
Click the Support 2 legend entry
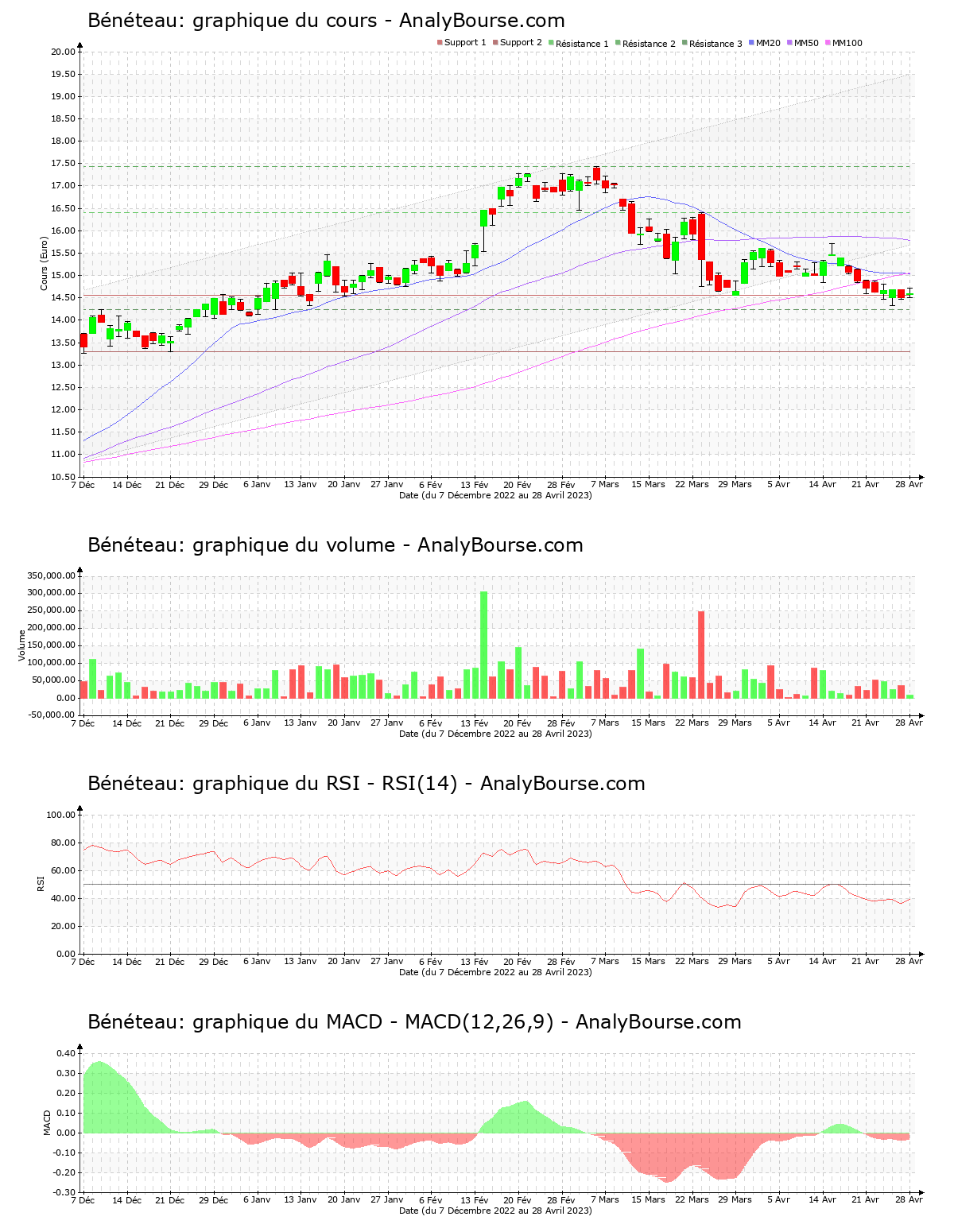tap(517, 43)
